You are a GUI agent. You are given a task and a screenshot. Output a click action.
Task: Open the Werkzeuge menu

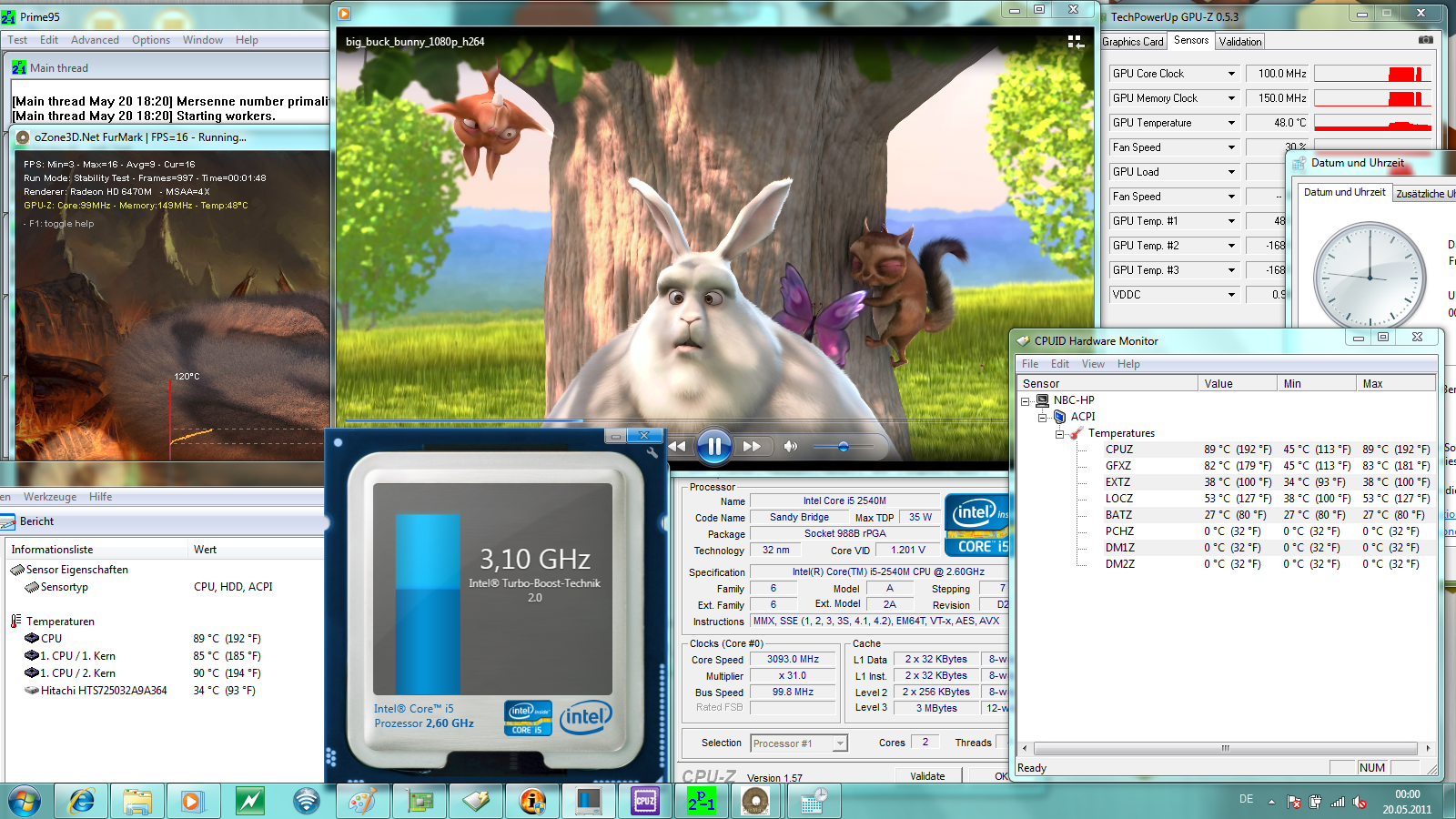click(x=50, y=497)
